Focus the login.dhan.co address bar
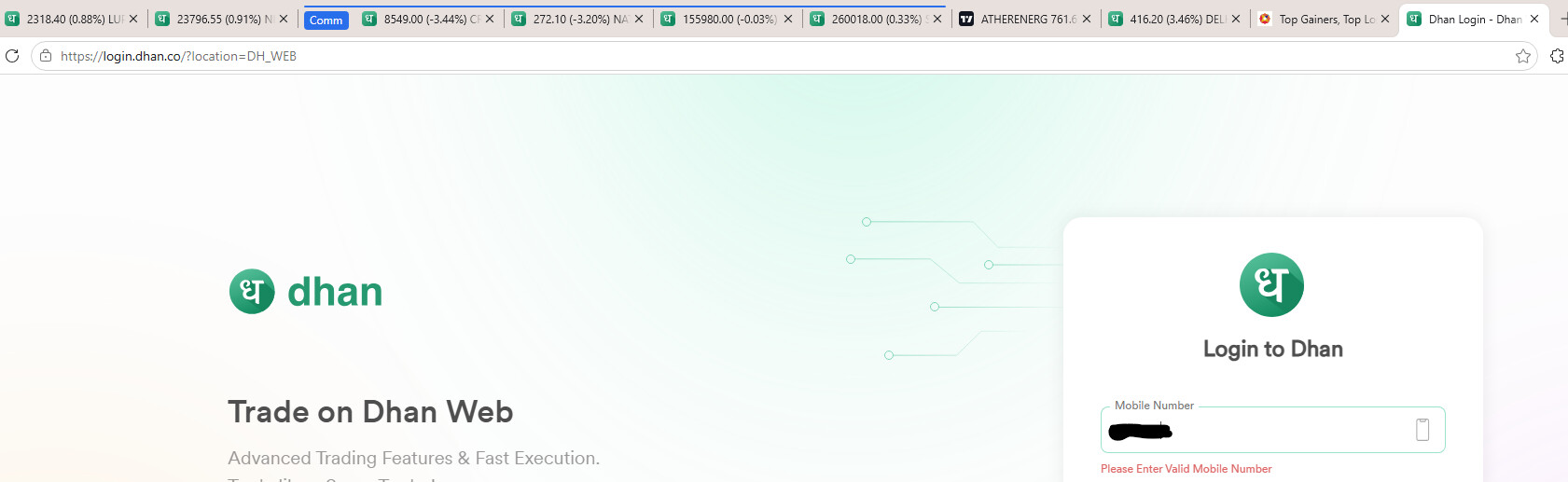This screenshot has height=482, width=1568. 784,56
